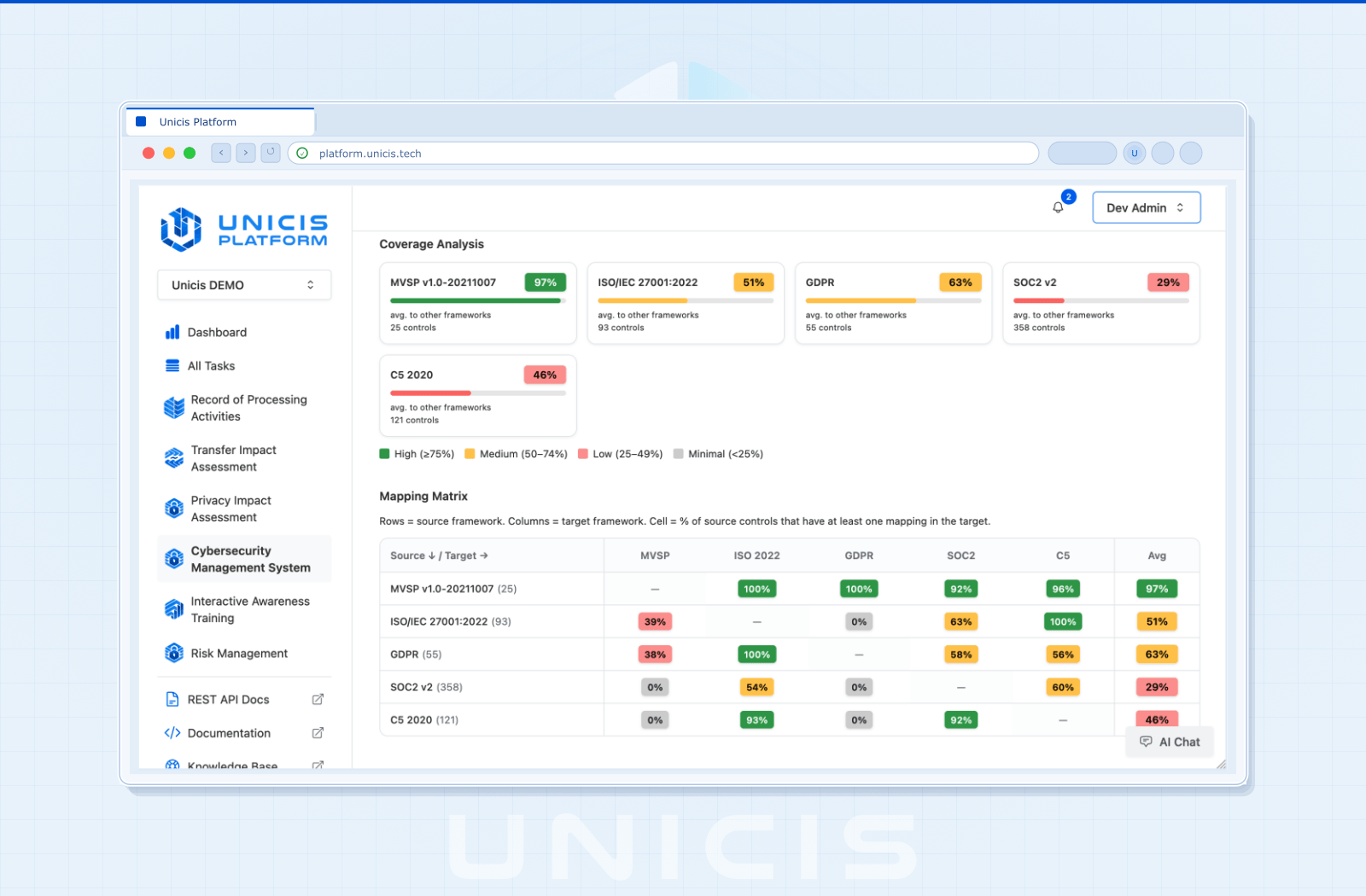Click the green High legend swatch
1366x896 pixels.
pyautogui.click(x=385, y=454)
